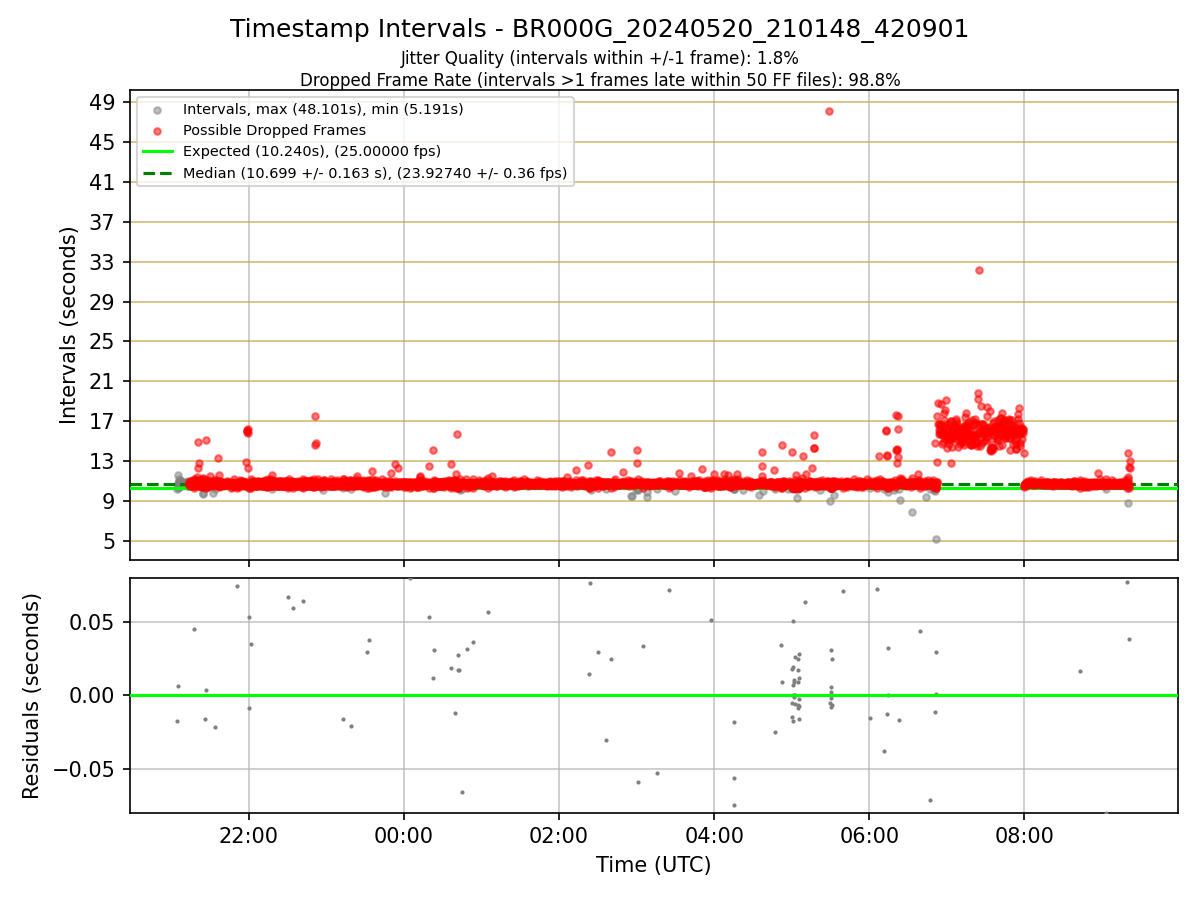Click the lowest gray point near 5 seconds
Viewport: 1200px width, 900px height.
pyautogui.click(x=936, y=539)
